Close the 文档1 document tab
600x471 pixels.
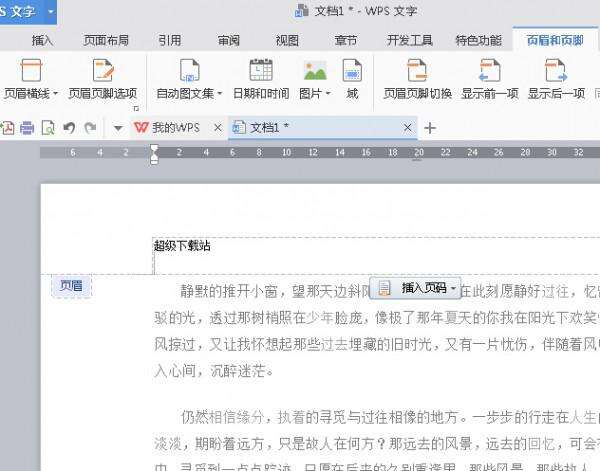click(408, 127)
